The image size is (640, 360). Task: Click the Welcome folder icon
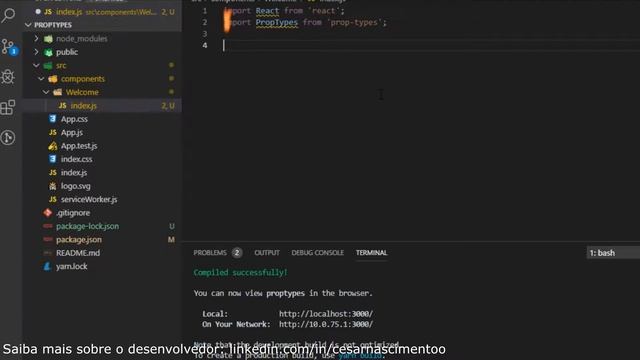click(58, 92)
